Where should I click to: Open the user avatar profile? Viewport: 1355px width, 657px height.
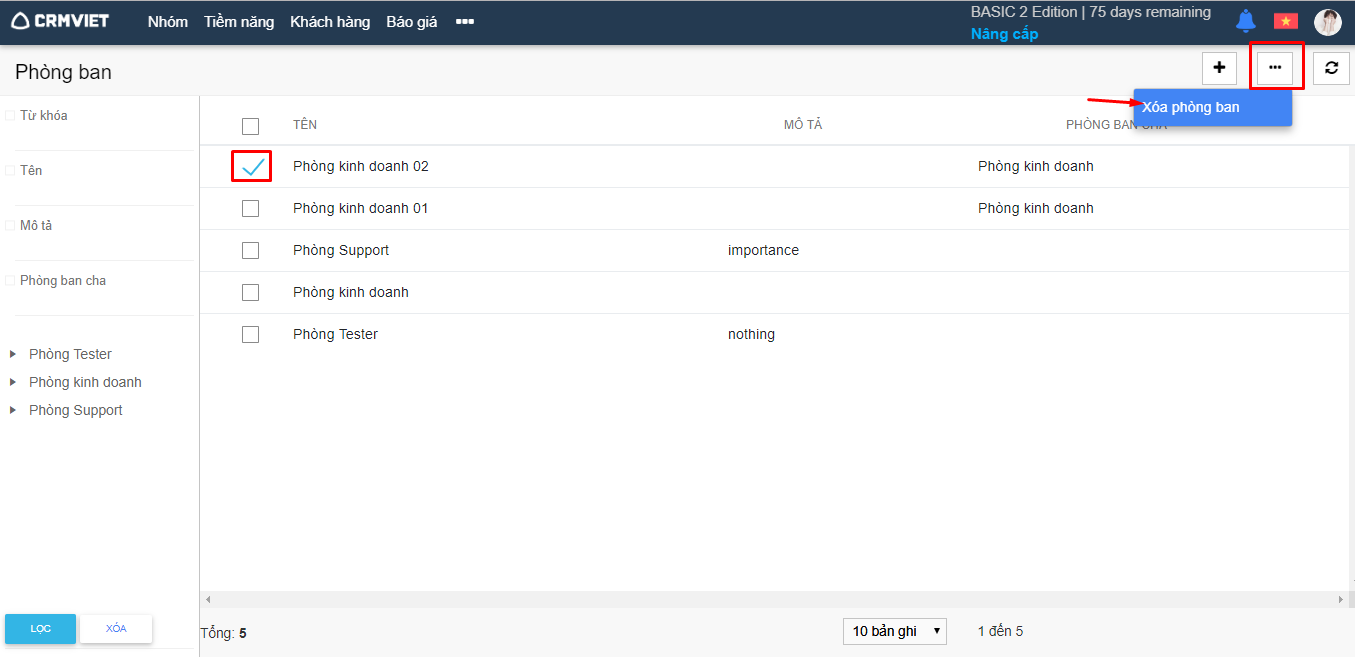point(1327,22)
